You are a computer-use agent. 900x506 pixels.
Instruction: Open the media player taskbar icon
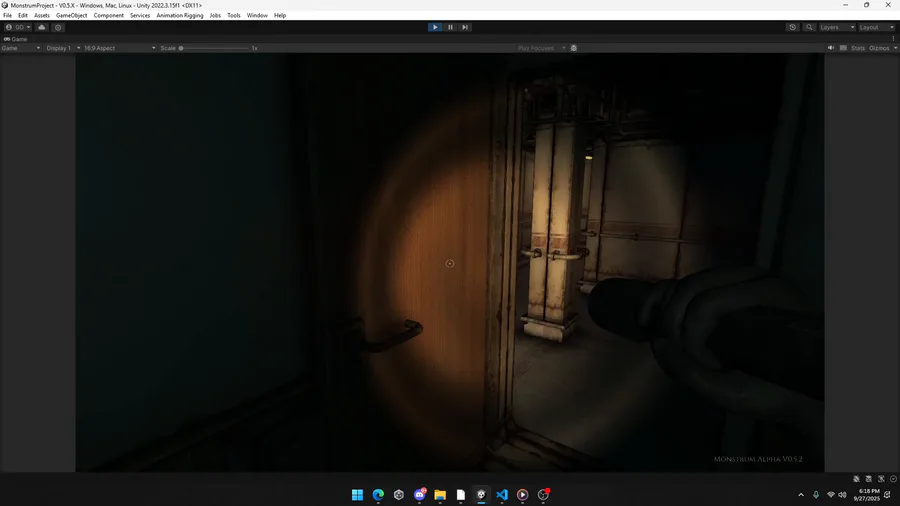tap(522, 495)
